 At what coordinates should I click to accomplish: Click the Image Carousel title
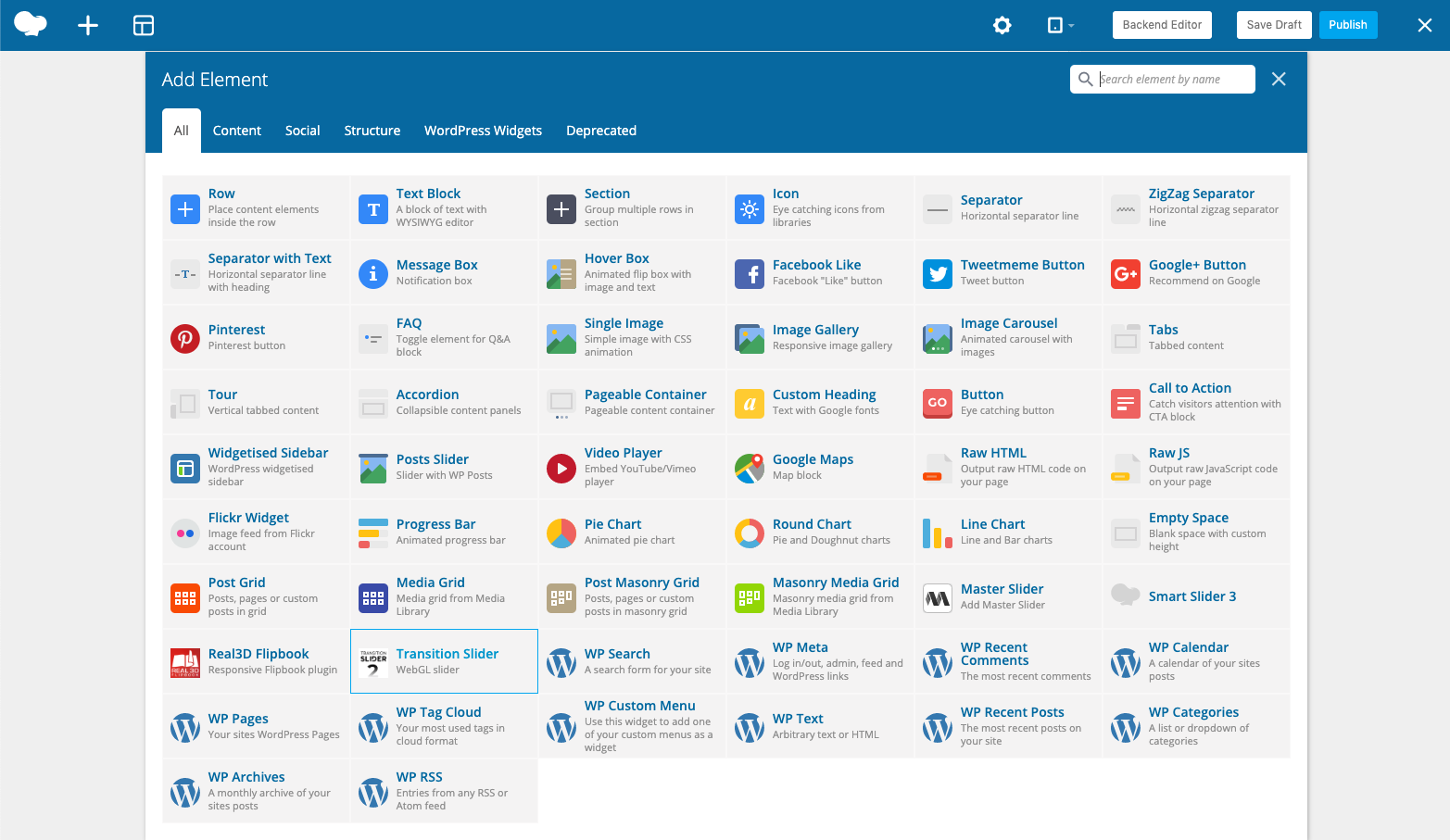(1009, 323)
